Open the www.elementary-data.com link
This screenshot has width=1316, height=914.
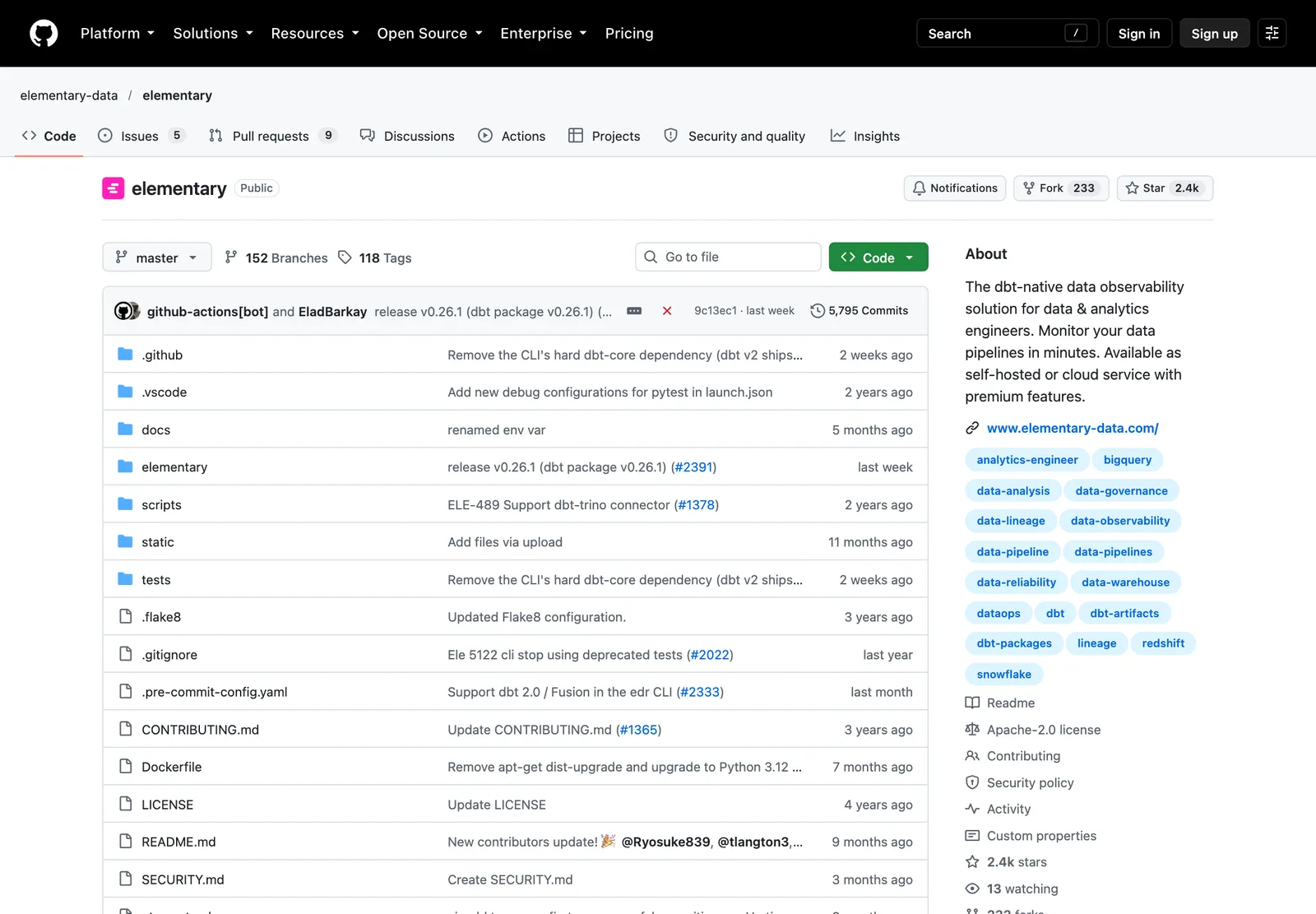(x=1073, y=429)
